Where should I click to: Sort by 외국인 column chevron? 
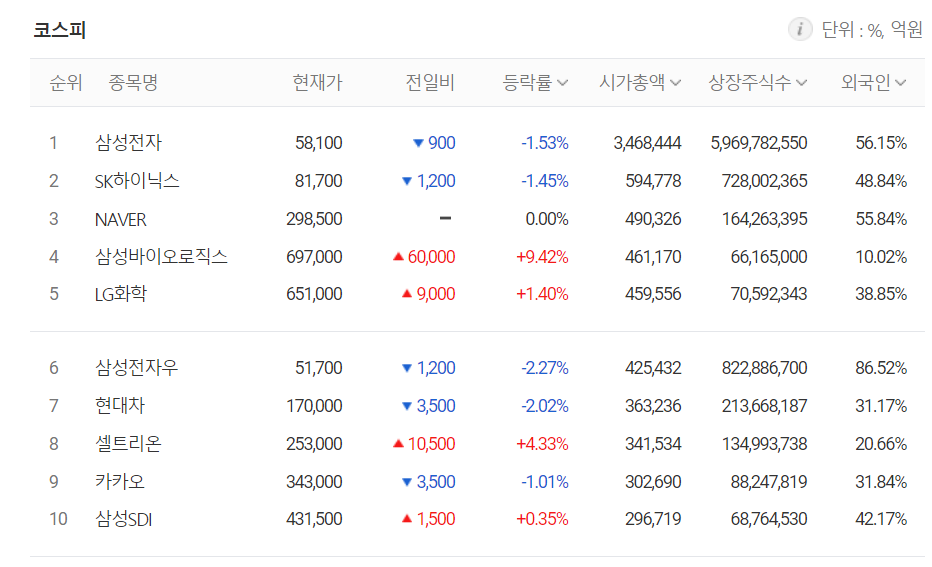[x=900, y=83]
